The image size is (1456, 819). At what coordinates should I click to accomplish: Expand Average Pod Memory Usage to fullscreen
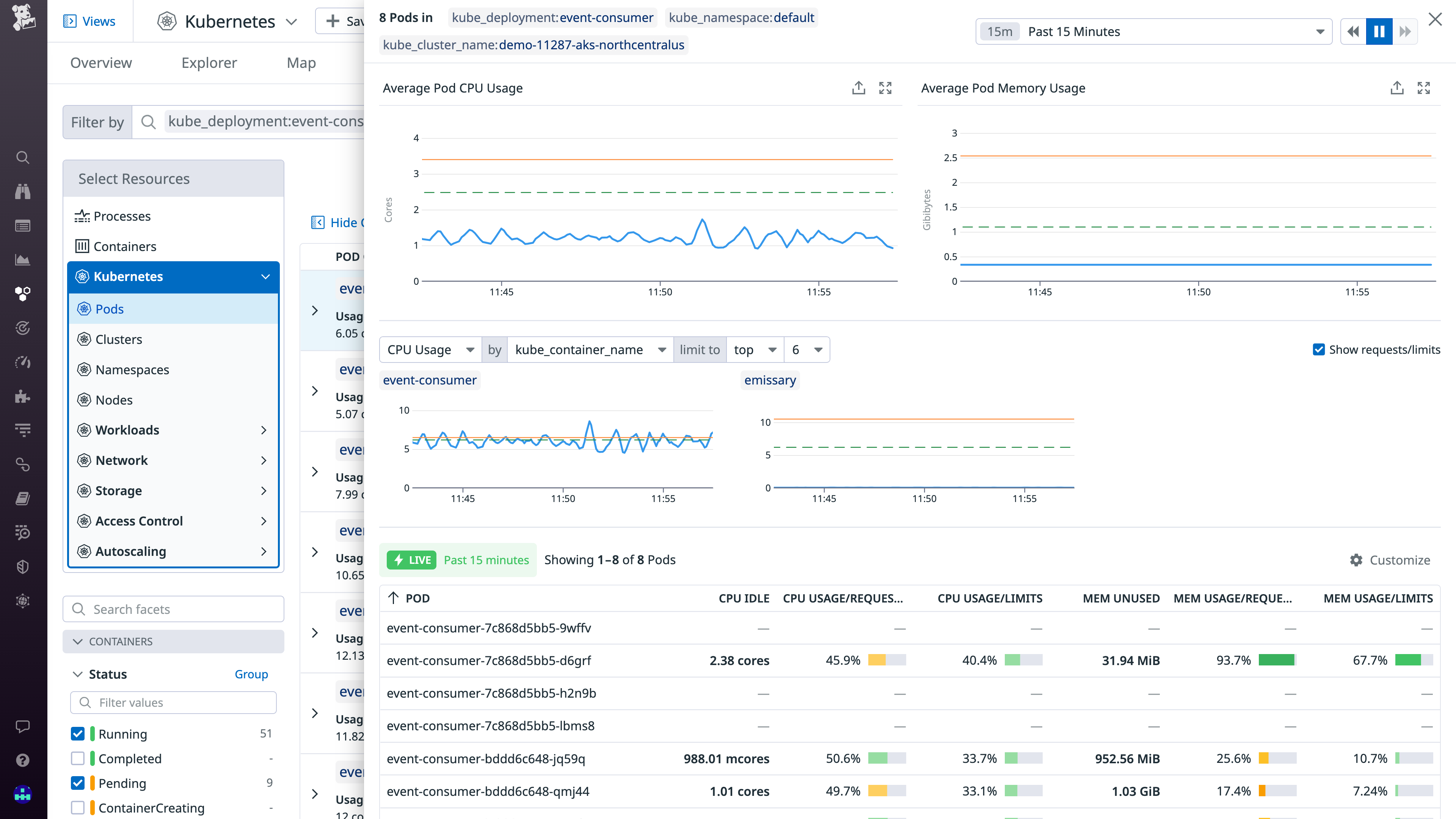[x=1425, y=88]
